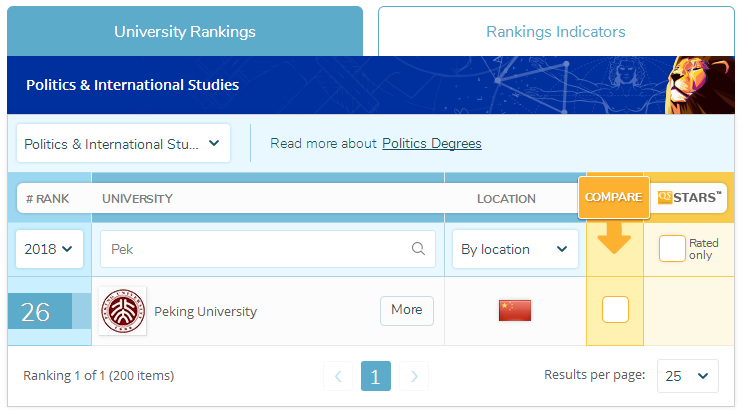Select the University Rankings tab
The width and height of the screenshot is (741, 413).
coord(184,32)
